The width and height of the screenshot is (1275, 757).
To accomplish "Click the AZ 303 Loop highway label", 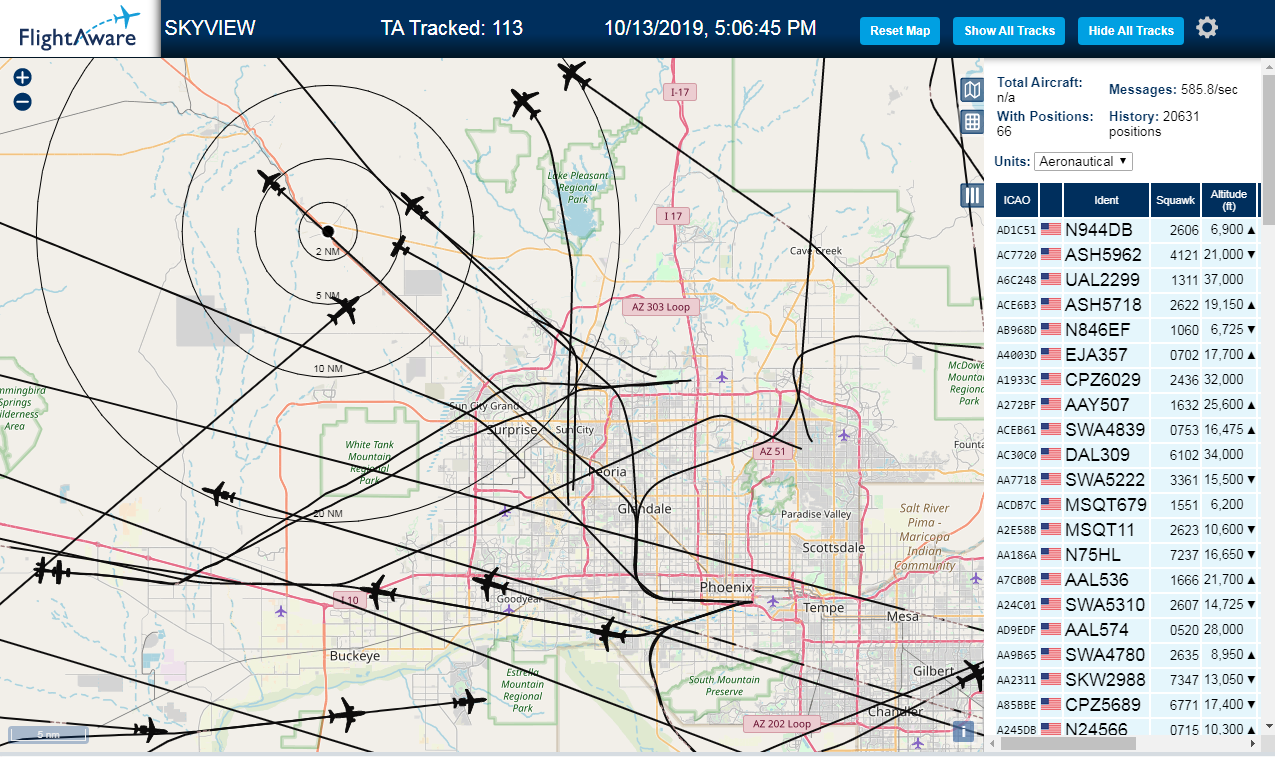I will tap(660, 307).
